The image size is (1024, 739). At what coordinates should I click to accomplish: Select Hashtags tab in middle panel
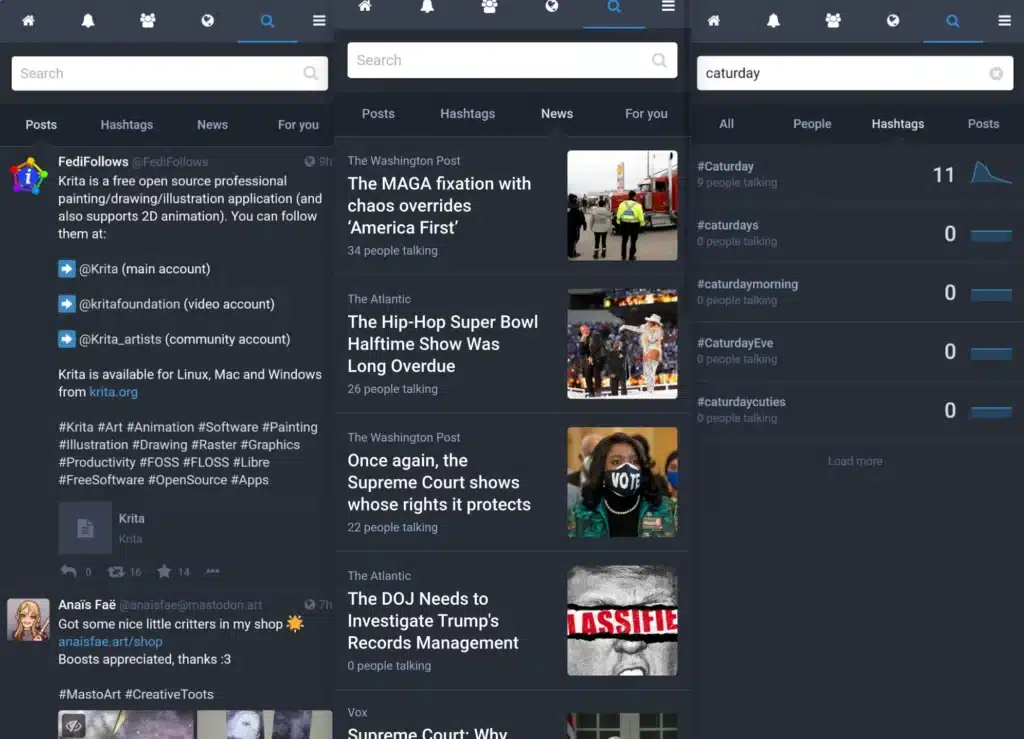(468, 114)
